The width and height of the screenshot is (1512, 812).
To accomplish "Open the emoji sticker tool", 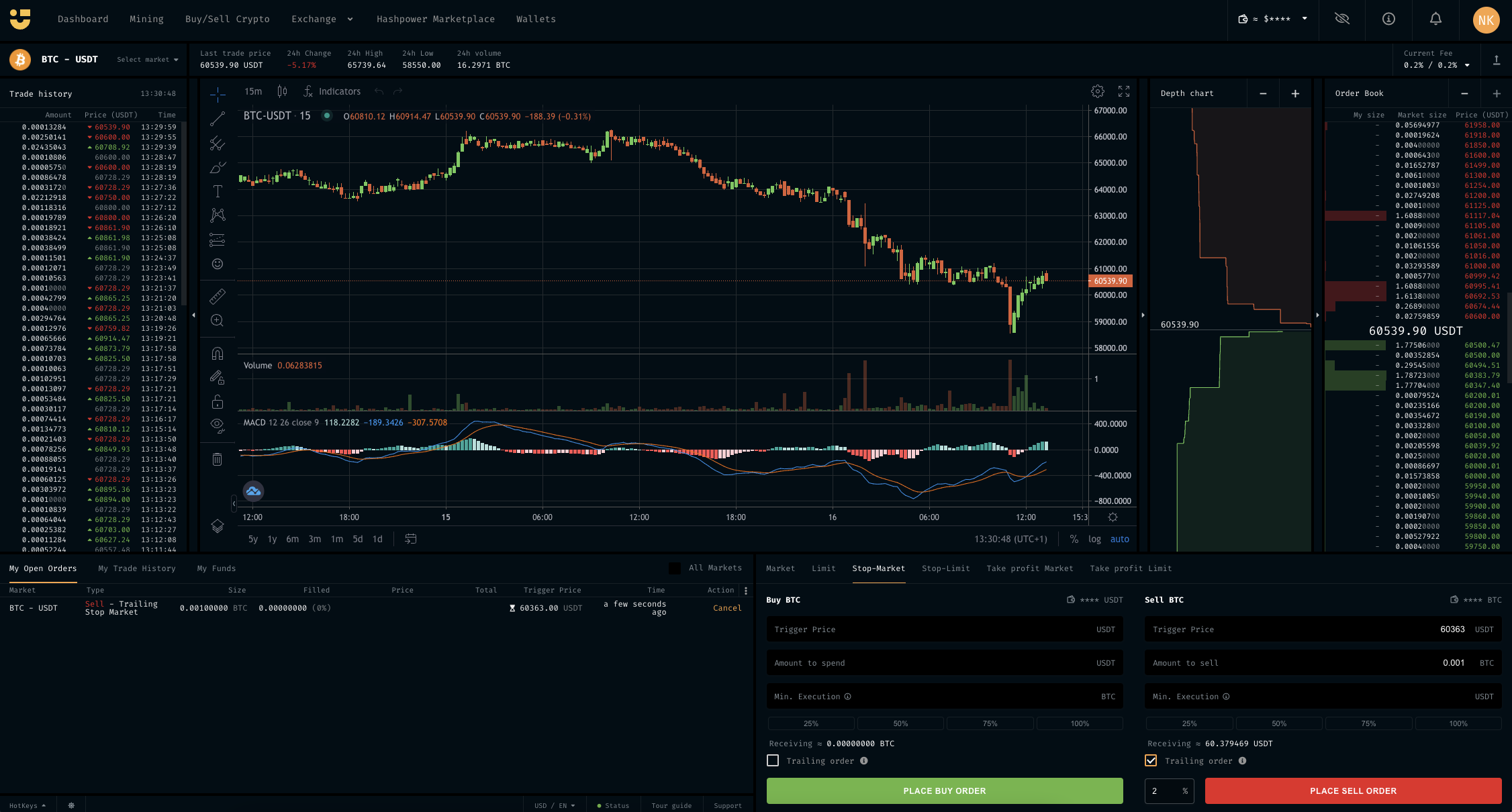I will [x=218, y=264].
